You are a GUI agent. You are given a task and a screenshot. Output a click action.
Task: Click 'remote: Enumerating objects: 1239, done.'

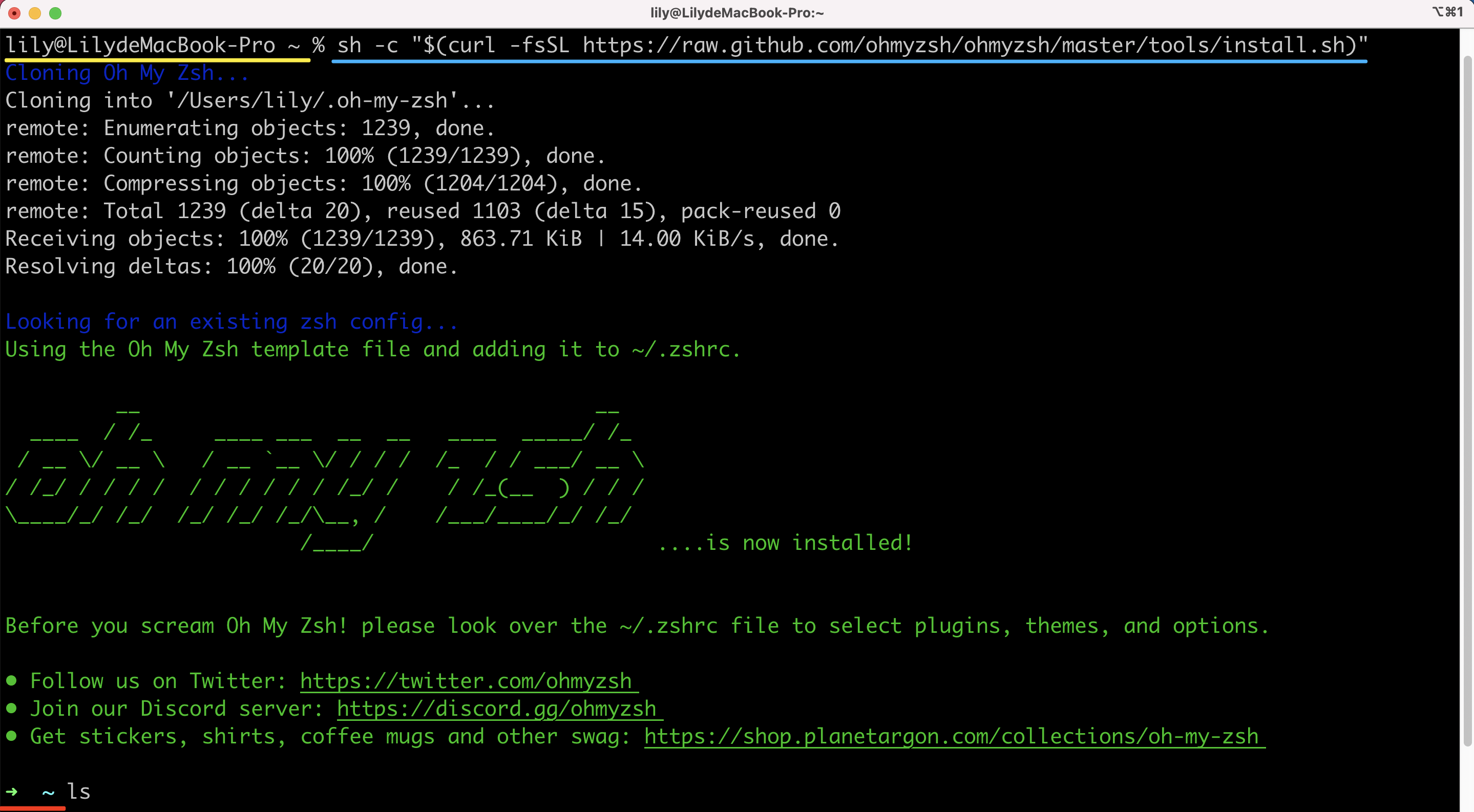pos(249,128)
